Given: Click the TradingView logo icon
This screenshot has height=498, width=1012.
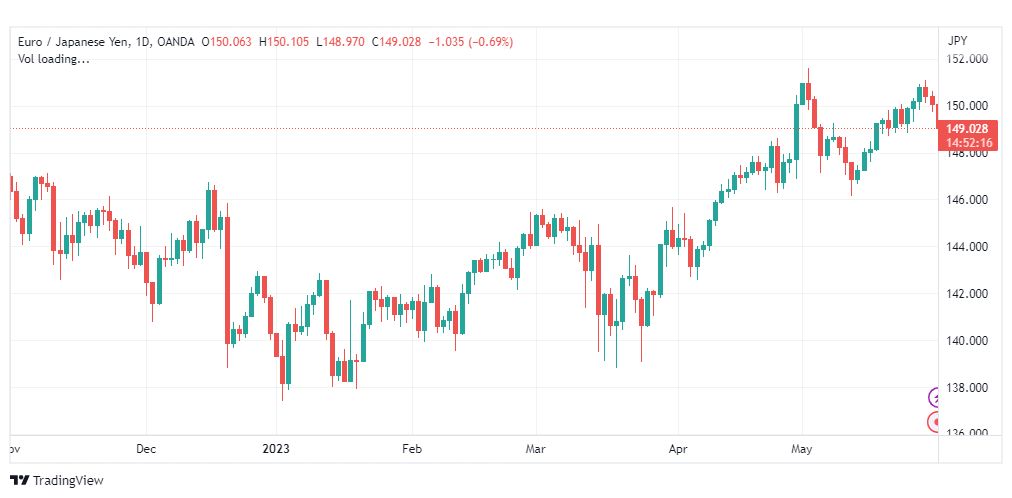Looking at the screenshot, I should [19, 481].
